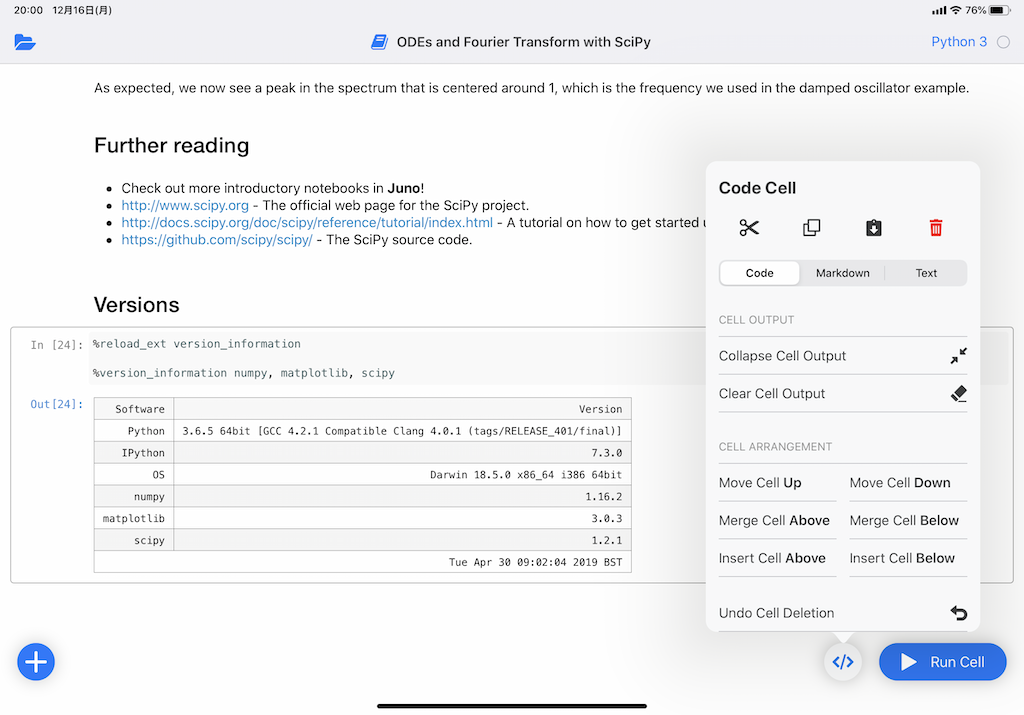Switch cell type to Code
Image resolution: width=1024 pixels, height=715 pixels.
760,273
